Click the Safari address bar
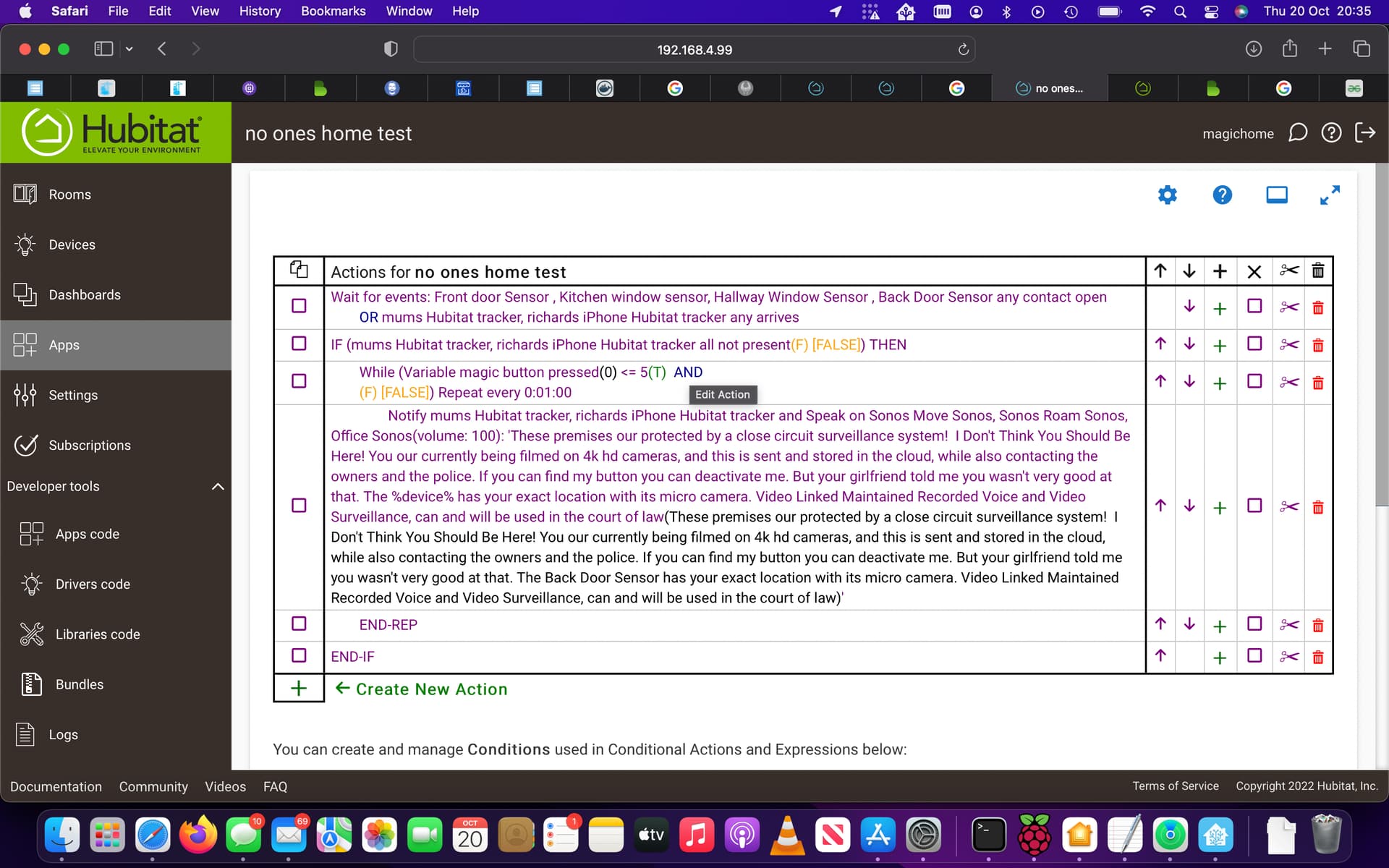Viewport: 1389px width, 868px height. tap(694, 50)
